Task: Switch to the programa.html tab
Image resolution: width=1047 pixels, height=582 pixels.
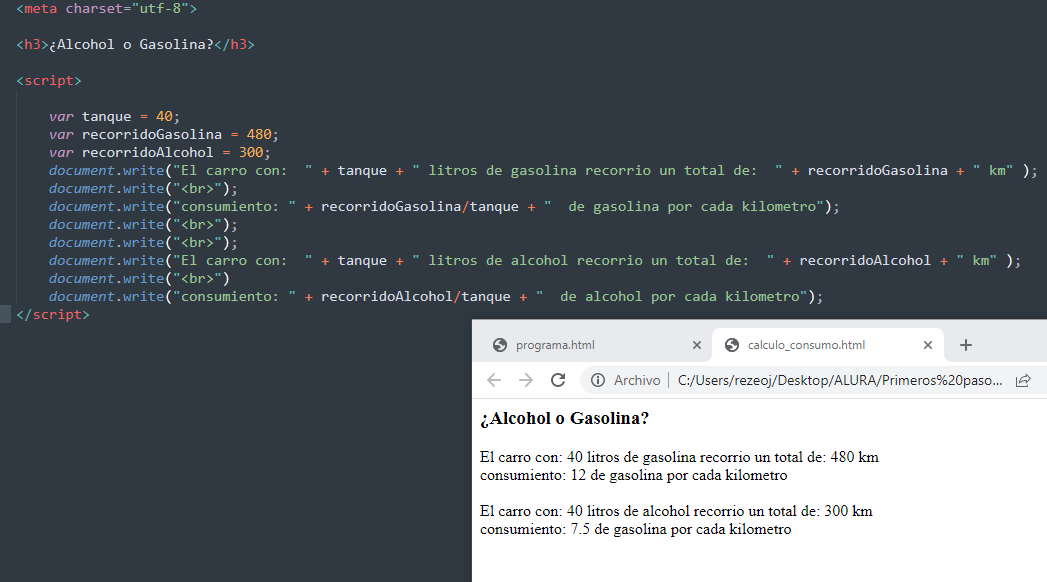Action: (x=593, y=345)
